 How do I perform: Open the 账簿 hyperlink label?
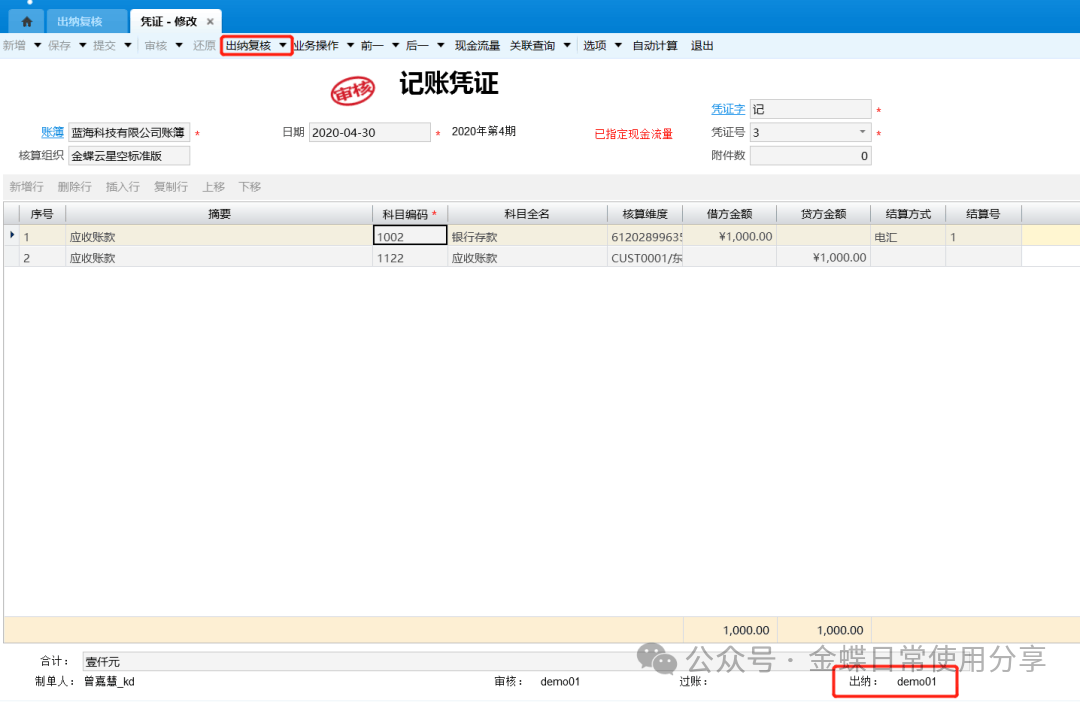52,132
